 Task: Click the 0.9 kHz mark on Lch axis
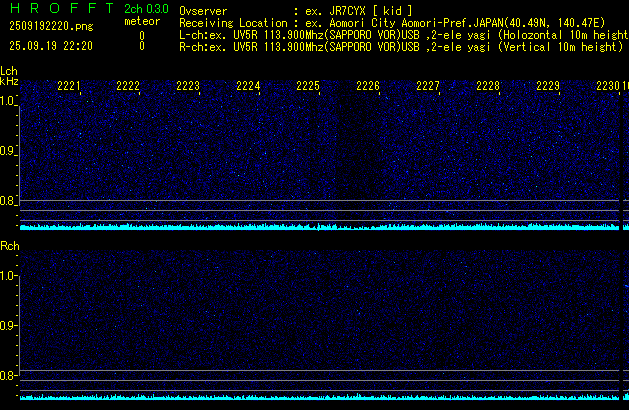coord(8,151)
